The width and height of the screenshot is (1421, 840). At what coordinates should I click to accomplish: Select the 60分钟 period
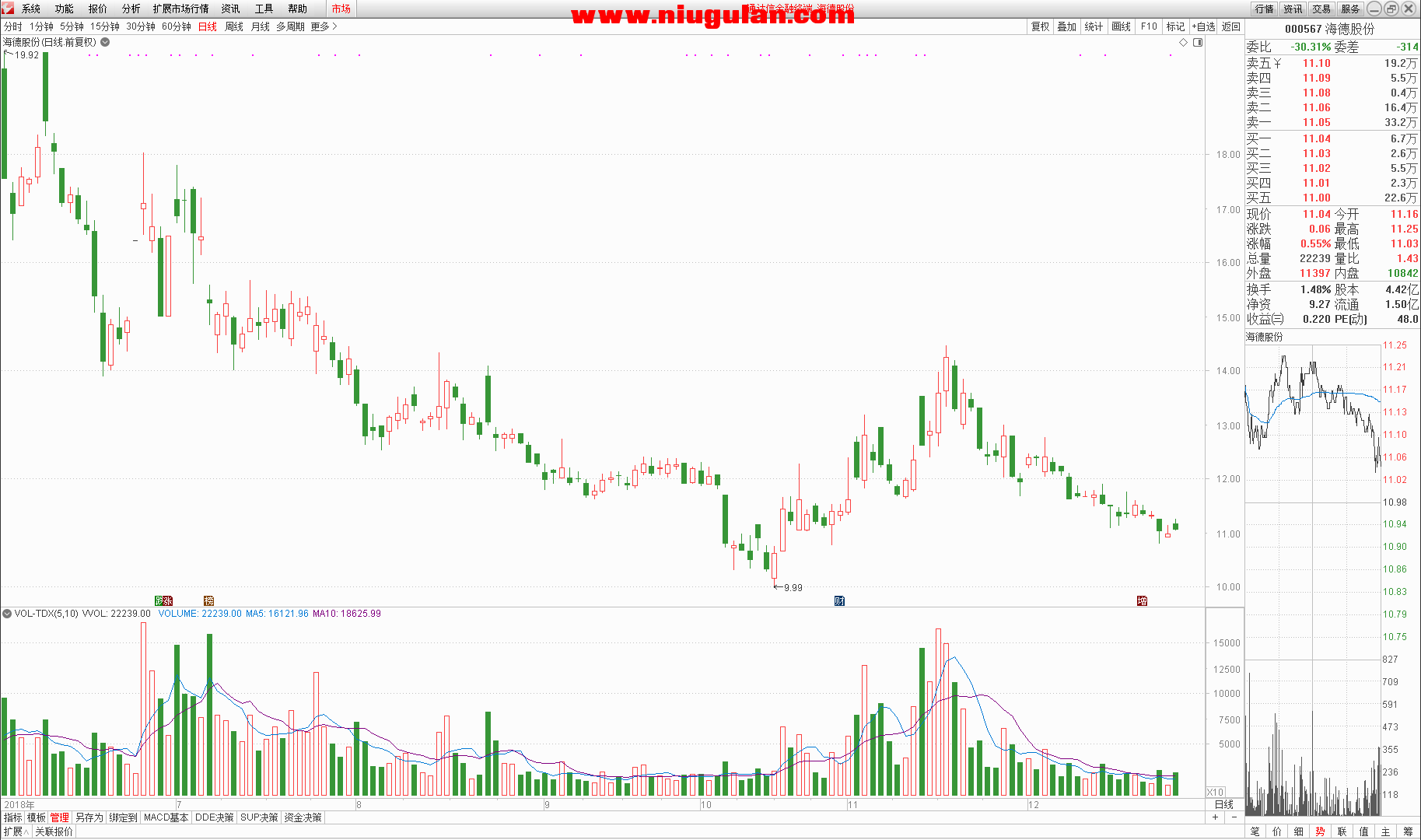click(x=177, y=26)
